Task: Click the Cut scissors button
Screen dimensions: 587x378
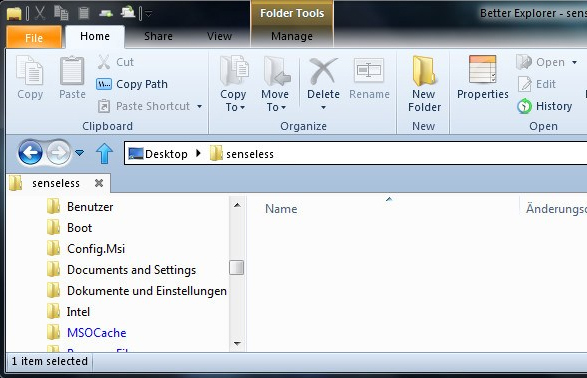Action: pyautogui.click(x=116, y=62)
